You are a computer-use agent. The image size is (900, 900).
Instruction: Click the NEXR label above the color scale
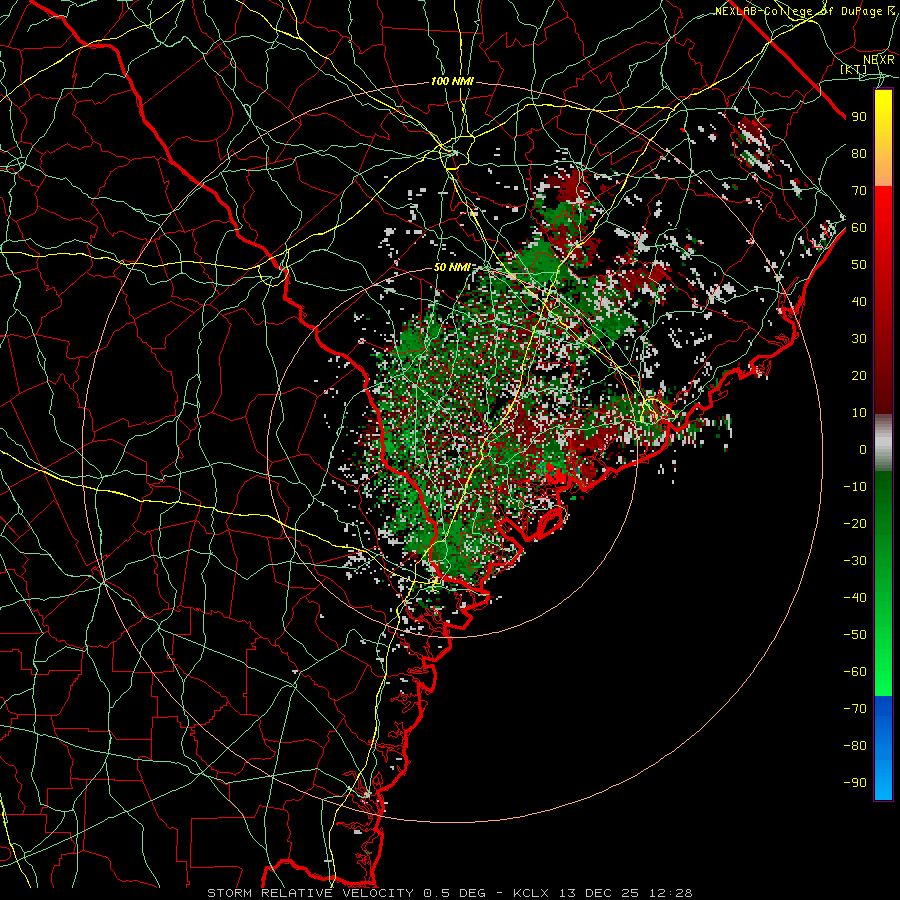click(x=878, y=59)
